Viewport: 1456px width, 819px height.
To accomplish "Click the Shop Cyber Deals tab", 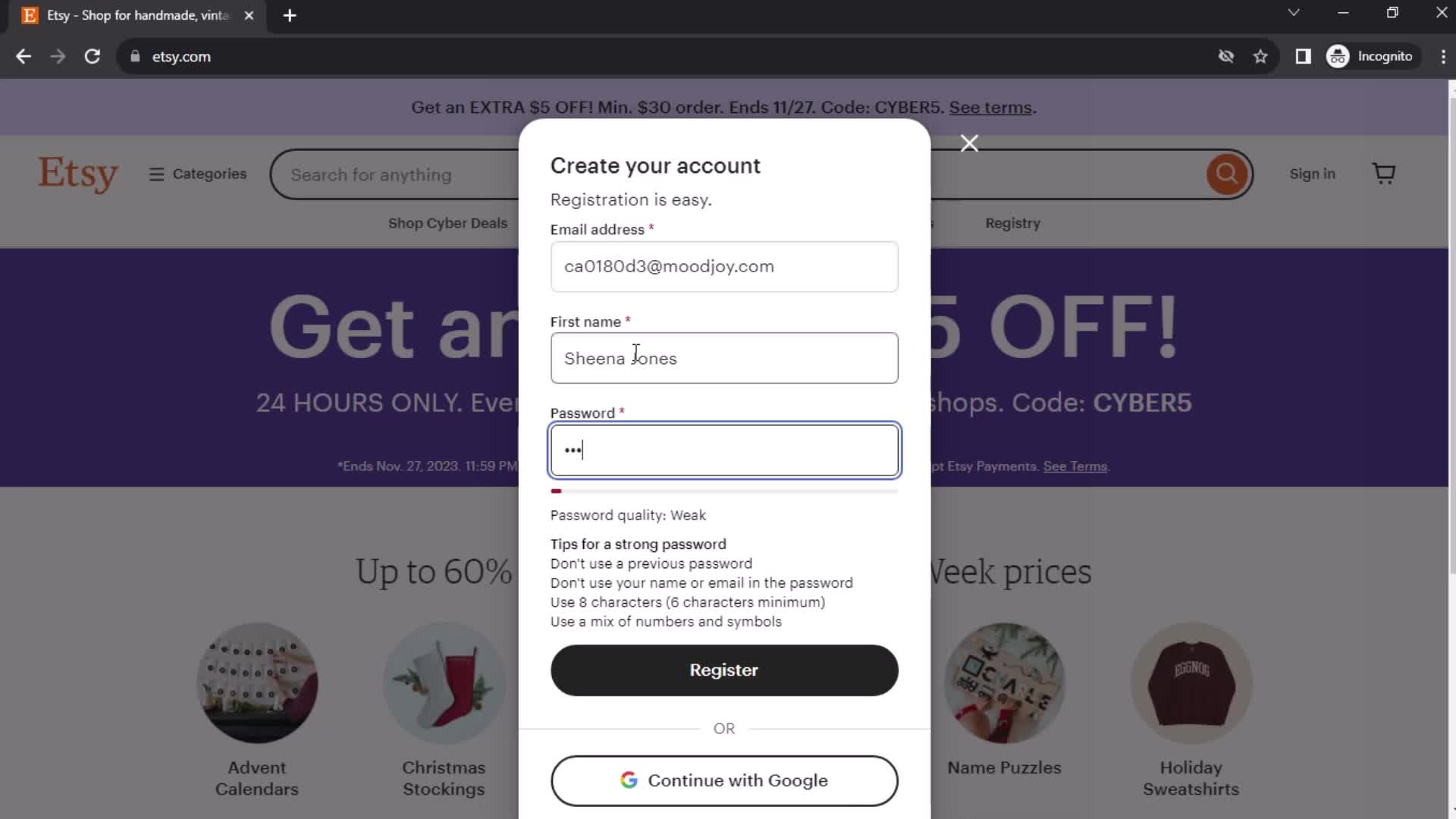I will tap(448, 223).
